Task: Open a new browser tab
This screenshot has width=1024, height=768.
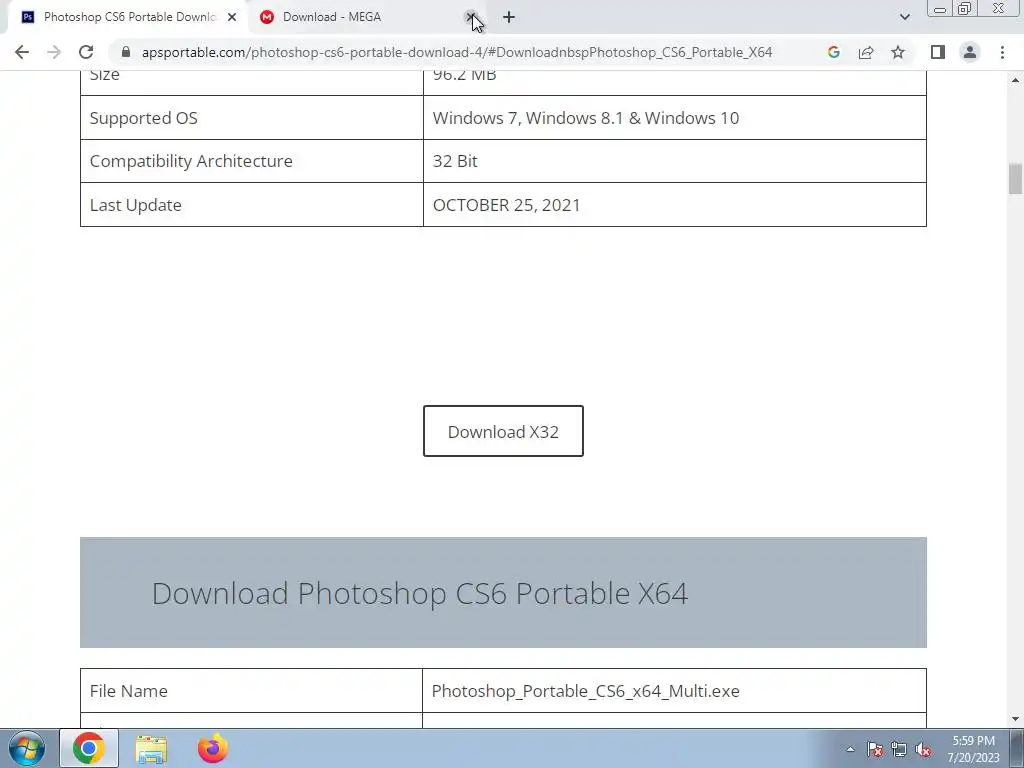Action: 509,17
